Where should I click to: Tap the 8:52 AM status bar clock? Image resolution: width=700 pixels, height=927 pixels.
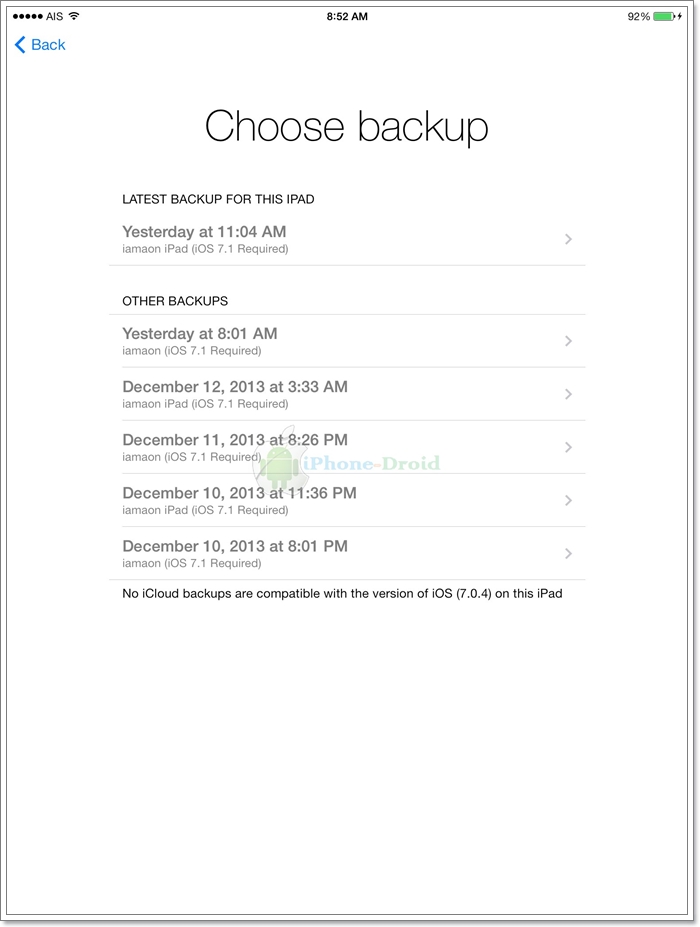[x=347, y=17]
